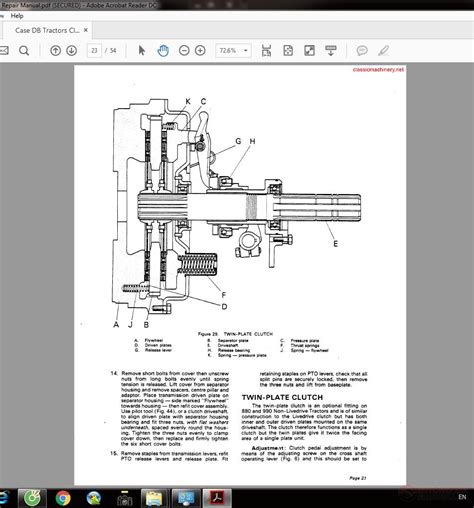
Task: Click the 'Adjustment:' bold paragraph label
Action: click(269, 448)
